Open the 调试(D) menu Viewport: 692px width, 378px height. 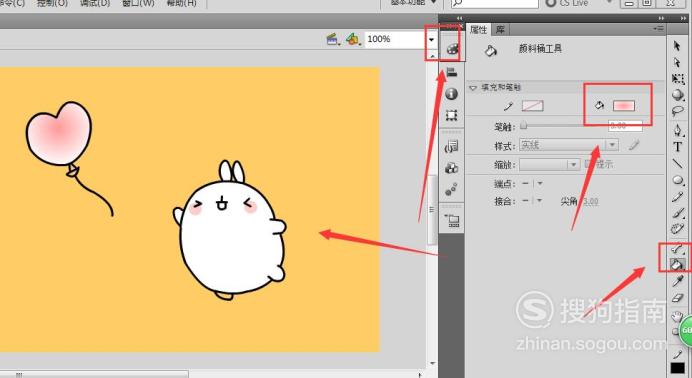point(95,3)
